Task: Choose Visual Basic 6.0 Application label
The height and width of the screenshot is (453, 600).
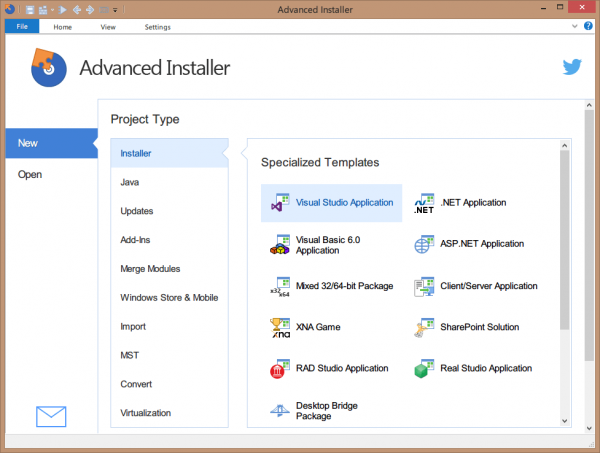Action: 328,245
